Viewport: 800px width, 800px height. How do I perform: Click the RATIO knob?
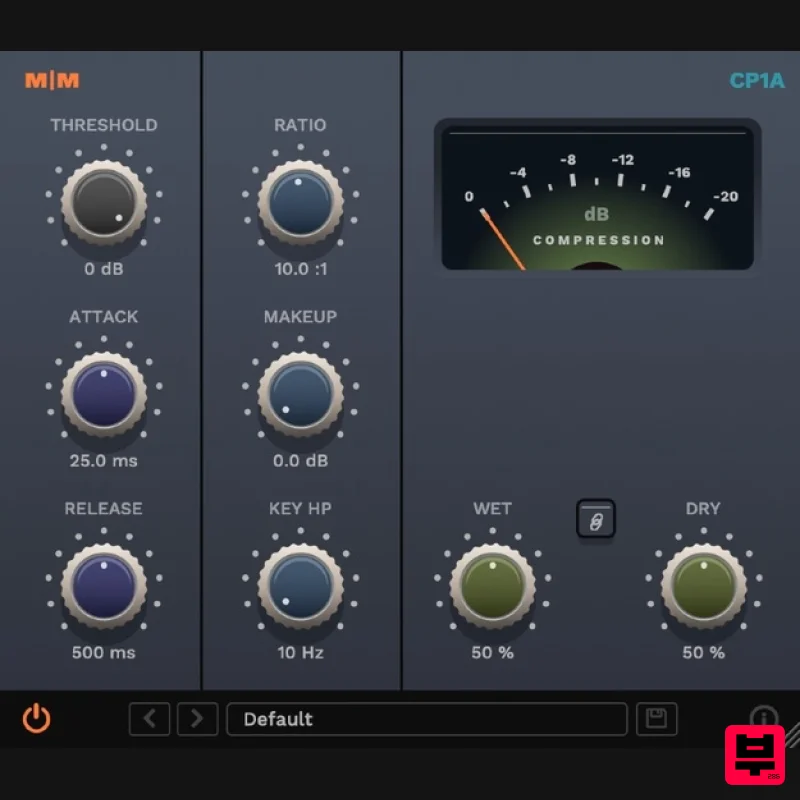(300, 200)
